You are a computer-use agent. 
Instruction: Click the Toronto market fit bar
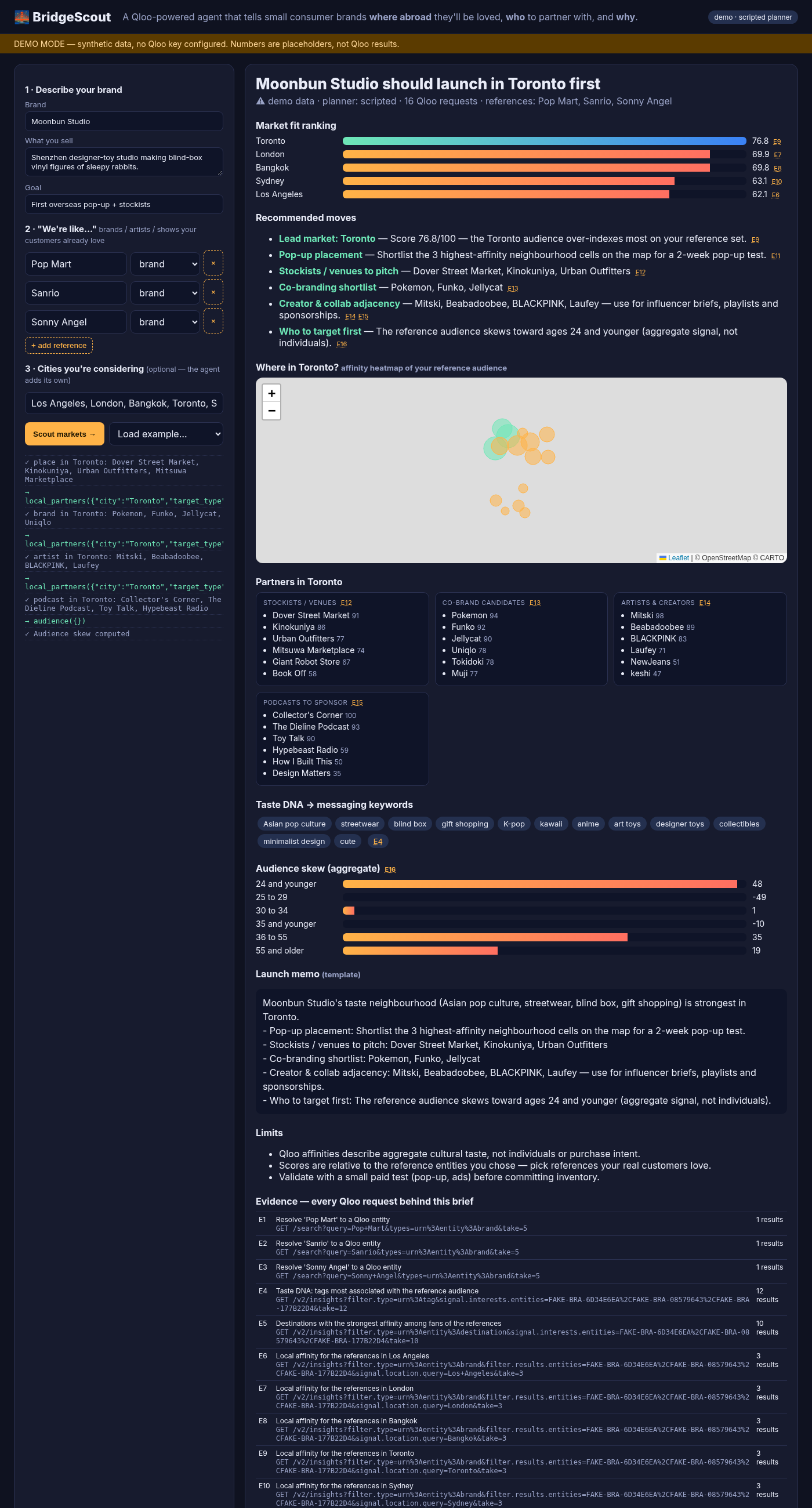(x=545, y=141)
